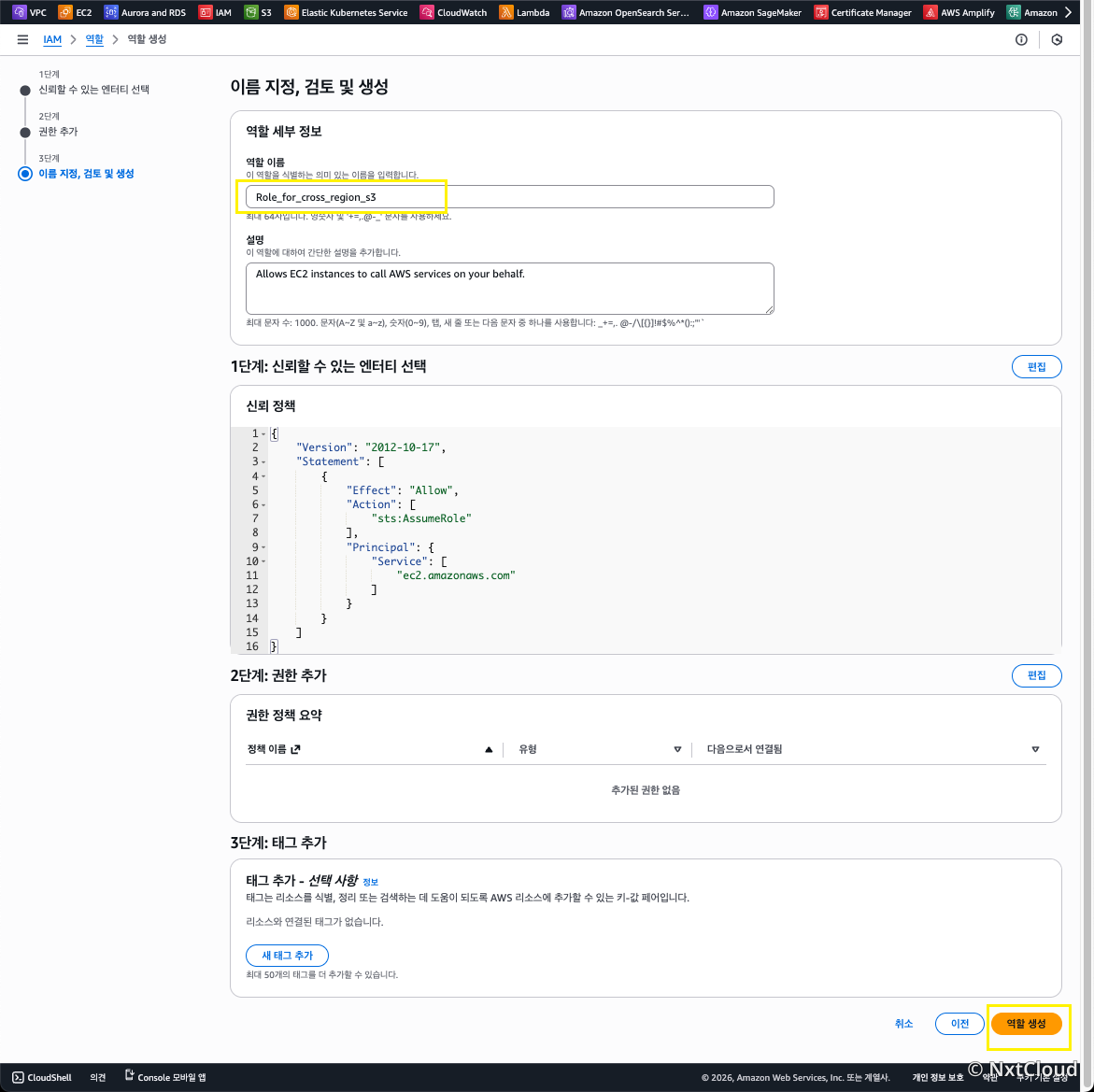Collapse the Service fold arrow on line 10
Viewport: 1094px width, 1092px height.
point(263,561)
